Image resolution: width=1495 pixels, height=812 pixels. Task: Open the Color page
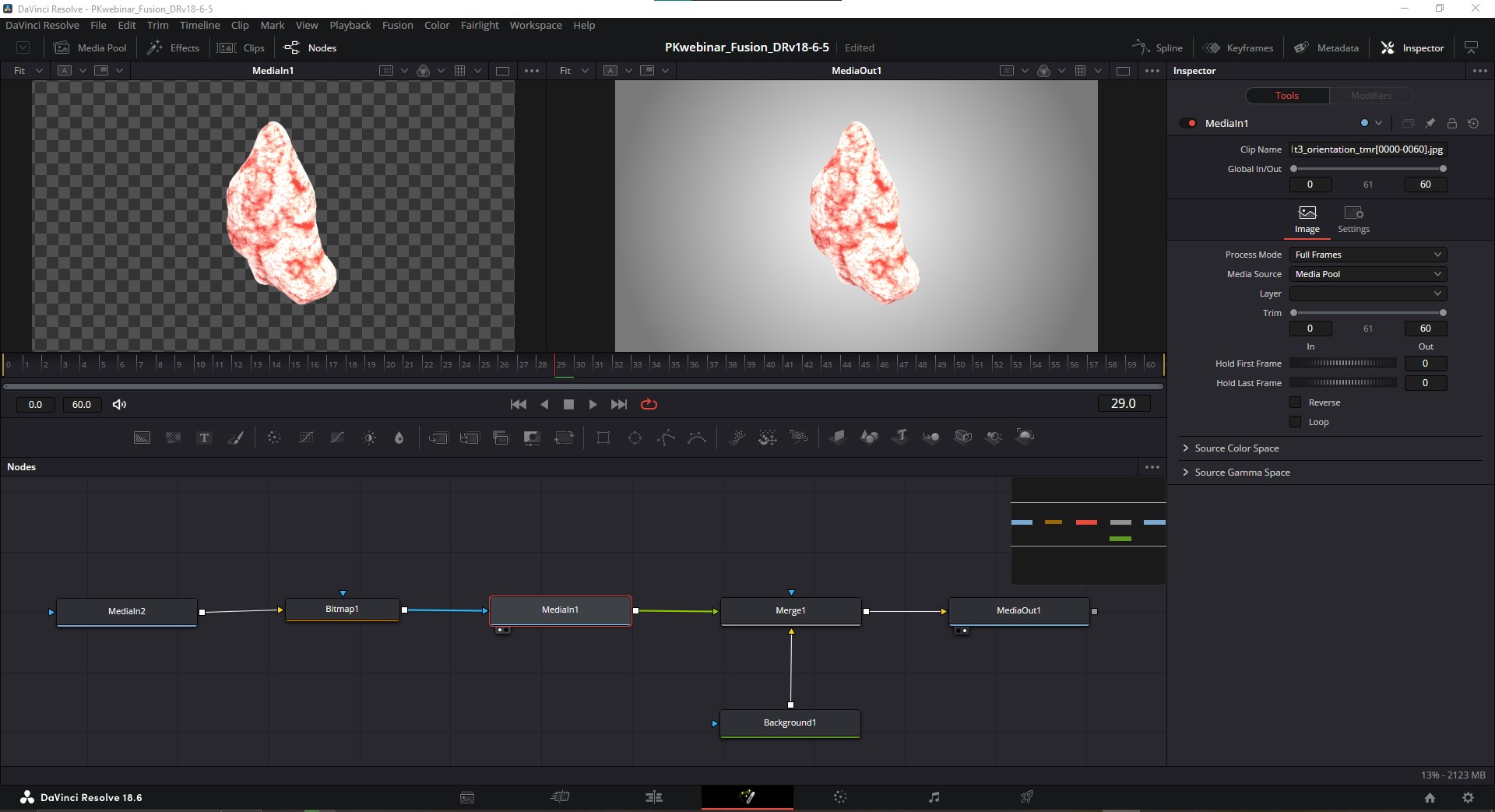click(x=840, y=797)
